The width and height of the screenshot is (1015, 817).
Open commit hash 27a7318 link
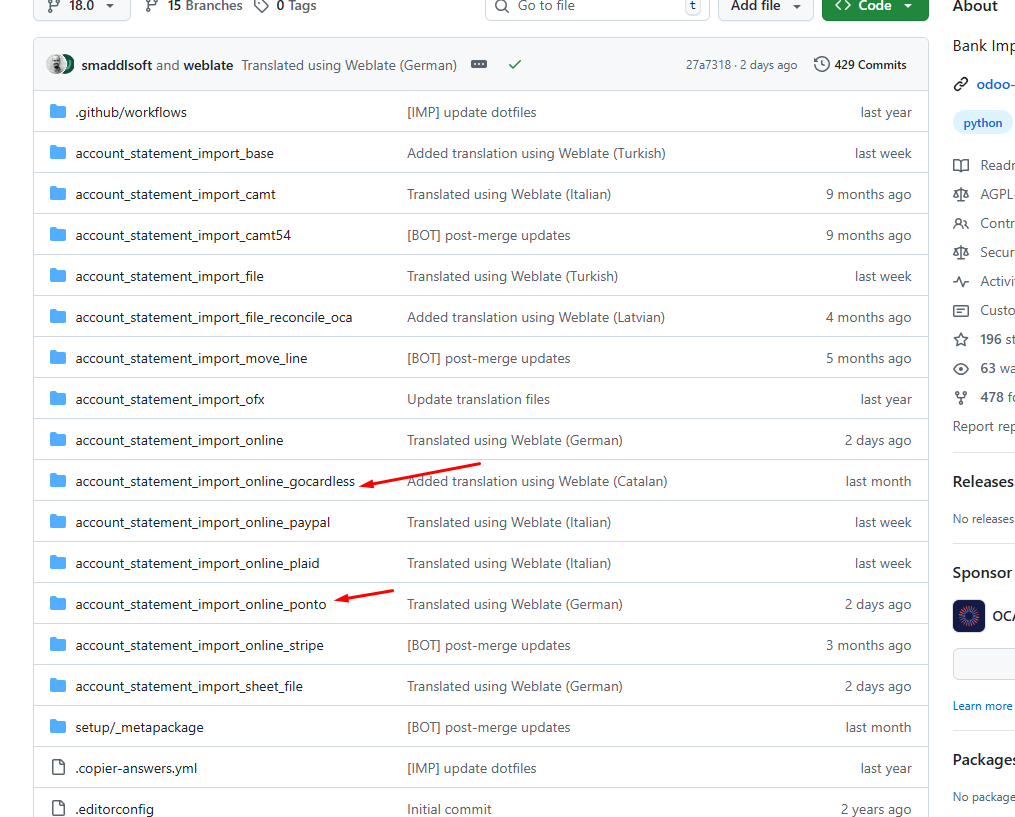coord(708,65)
